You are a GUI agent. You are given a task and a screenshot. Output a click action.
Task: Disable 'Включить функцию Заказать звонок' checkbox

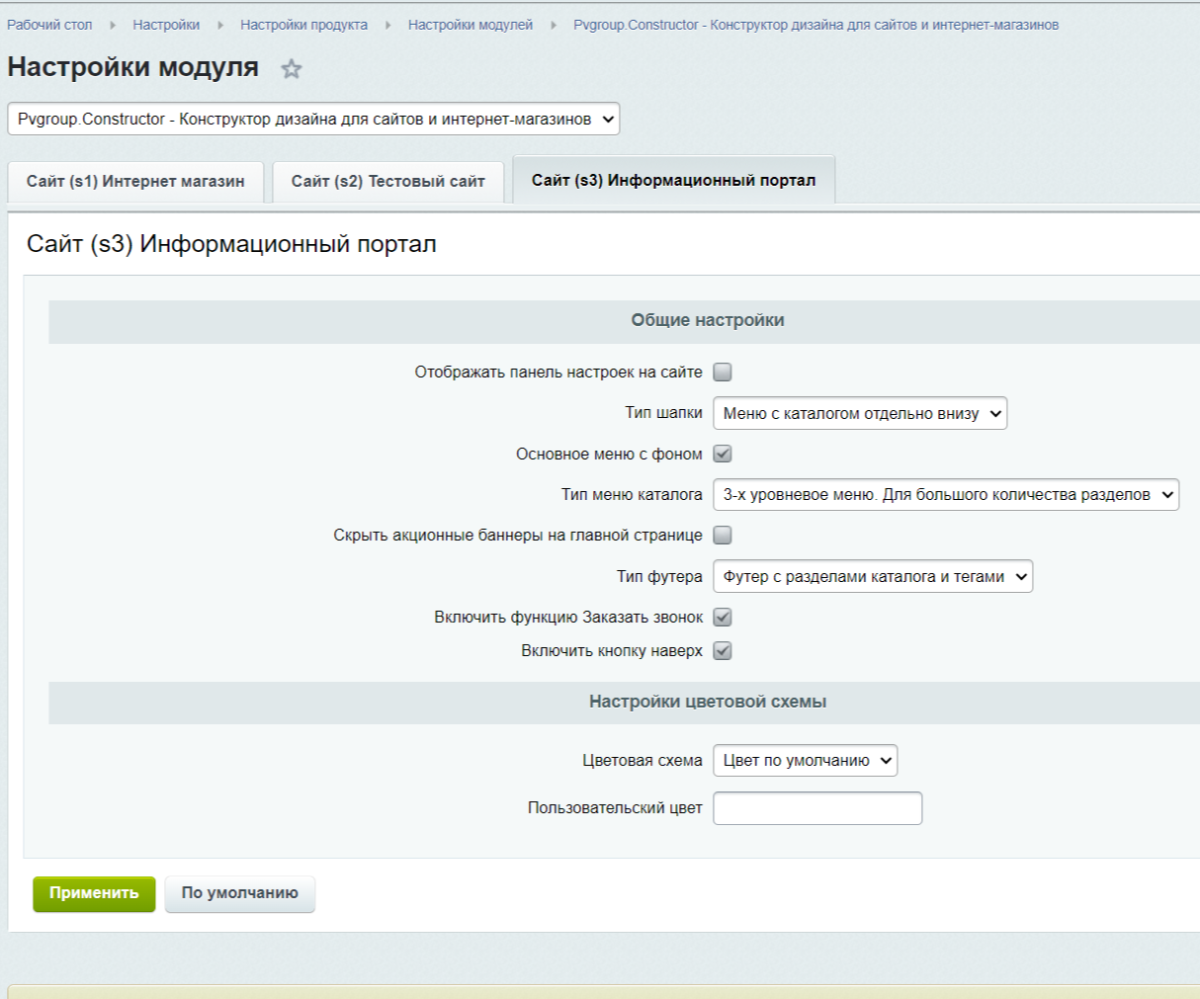(722, 617)
